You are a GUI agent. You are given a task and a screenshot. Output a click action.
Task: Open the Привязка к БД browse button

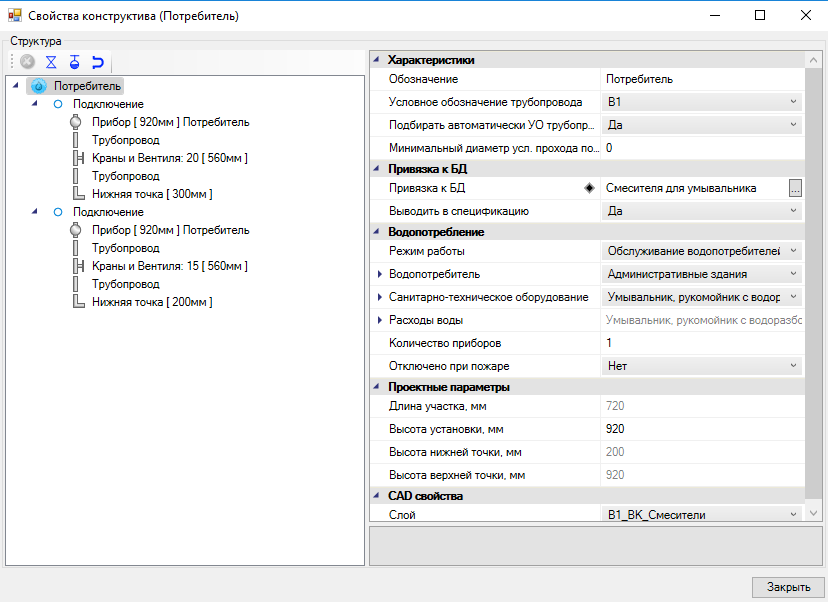tap(797, 186)
